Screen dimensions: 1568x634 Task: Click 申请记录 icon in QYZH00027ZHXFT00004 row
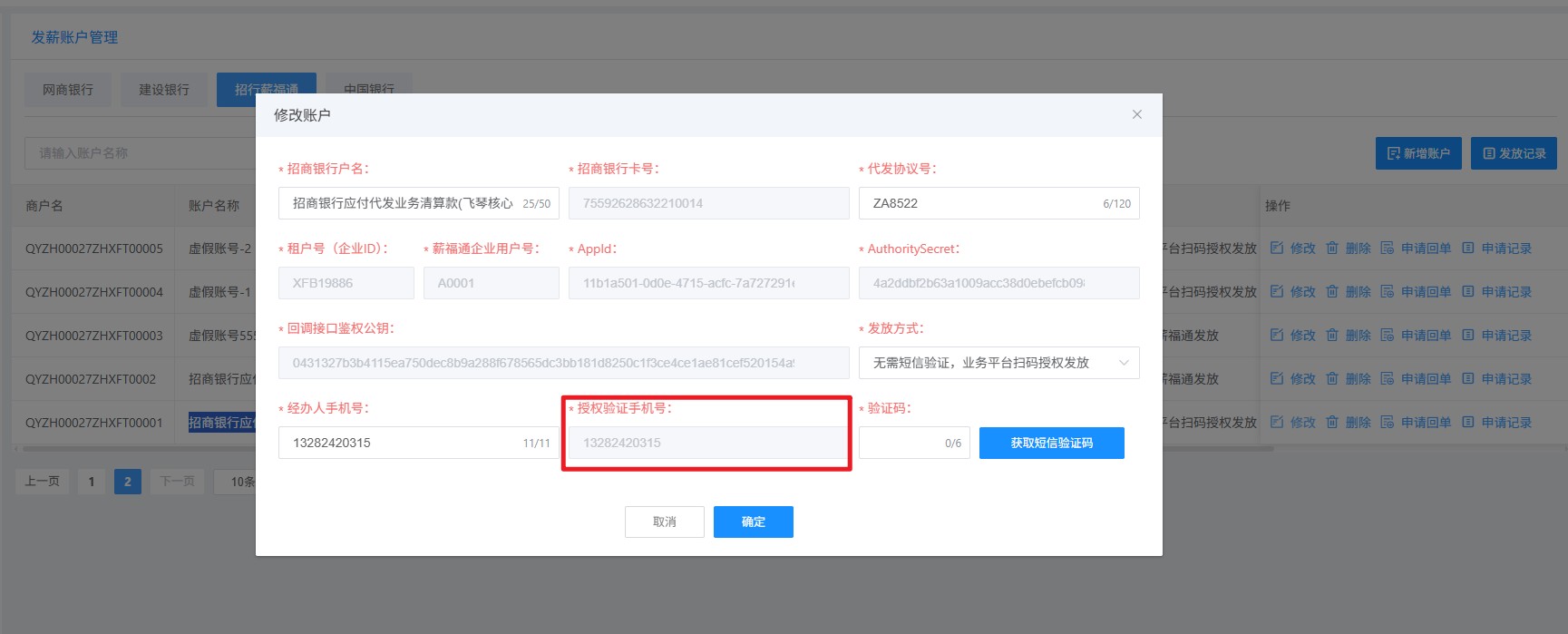pyautogui.click(x=1467, y=291)
